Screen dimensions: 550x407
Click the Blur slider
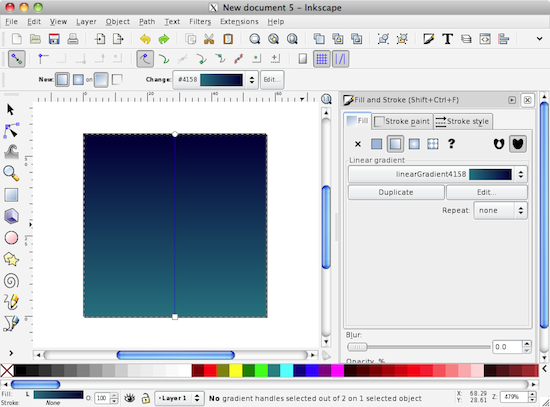tap(418, 347)
